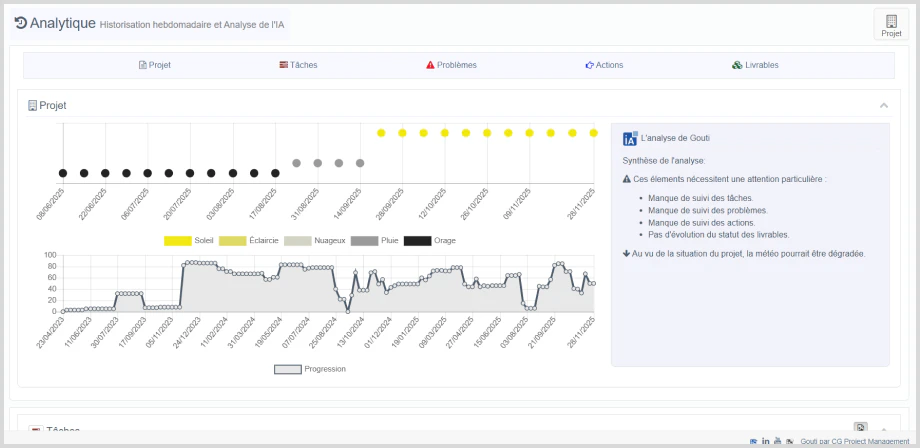Open the Problèmes tab with warning icon
920x448 pixels.
click(451, 65)
